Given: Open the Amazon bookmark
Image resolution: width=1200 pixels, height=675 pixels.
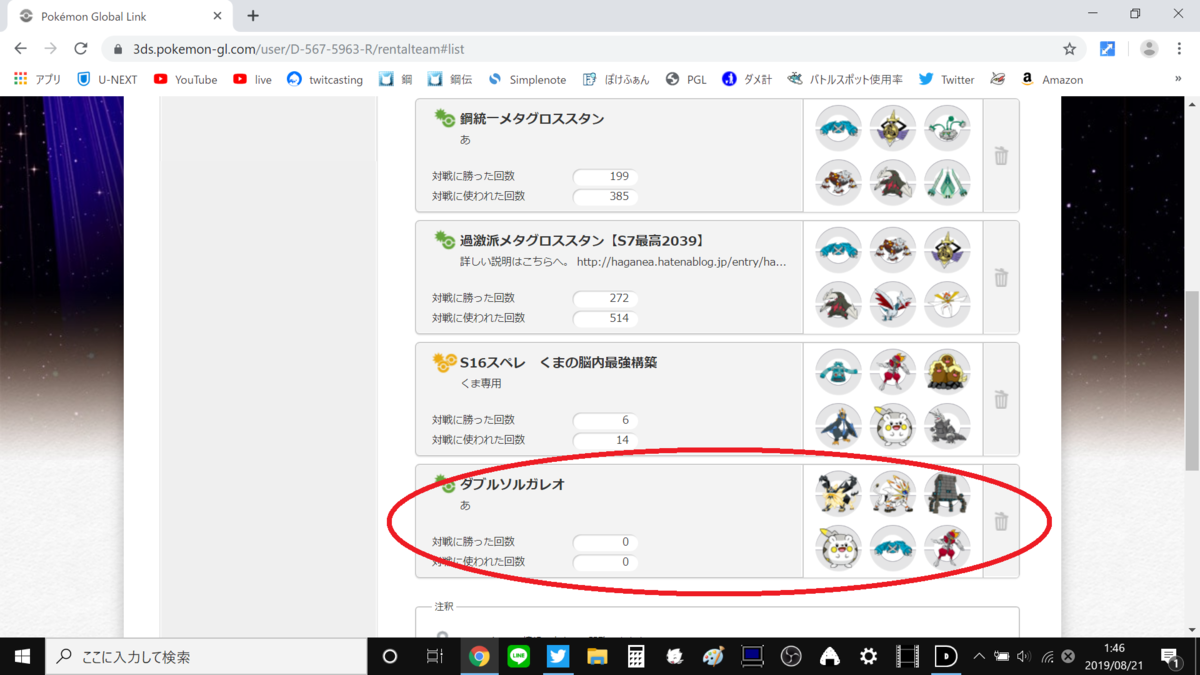Looking at the screenshot, I should pyautogui.click(x=1051, y=79).
